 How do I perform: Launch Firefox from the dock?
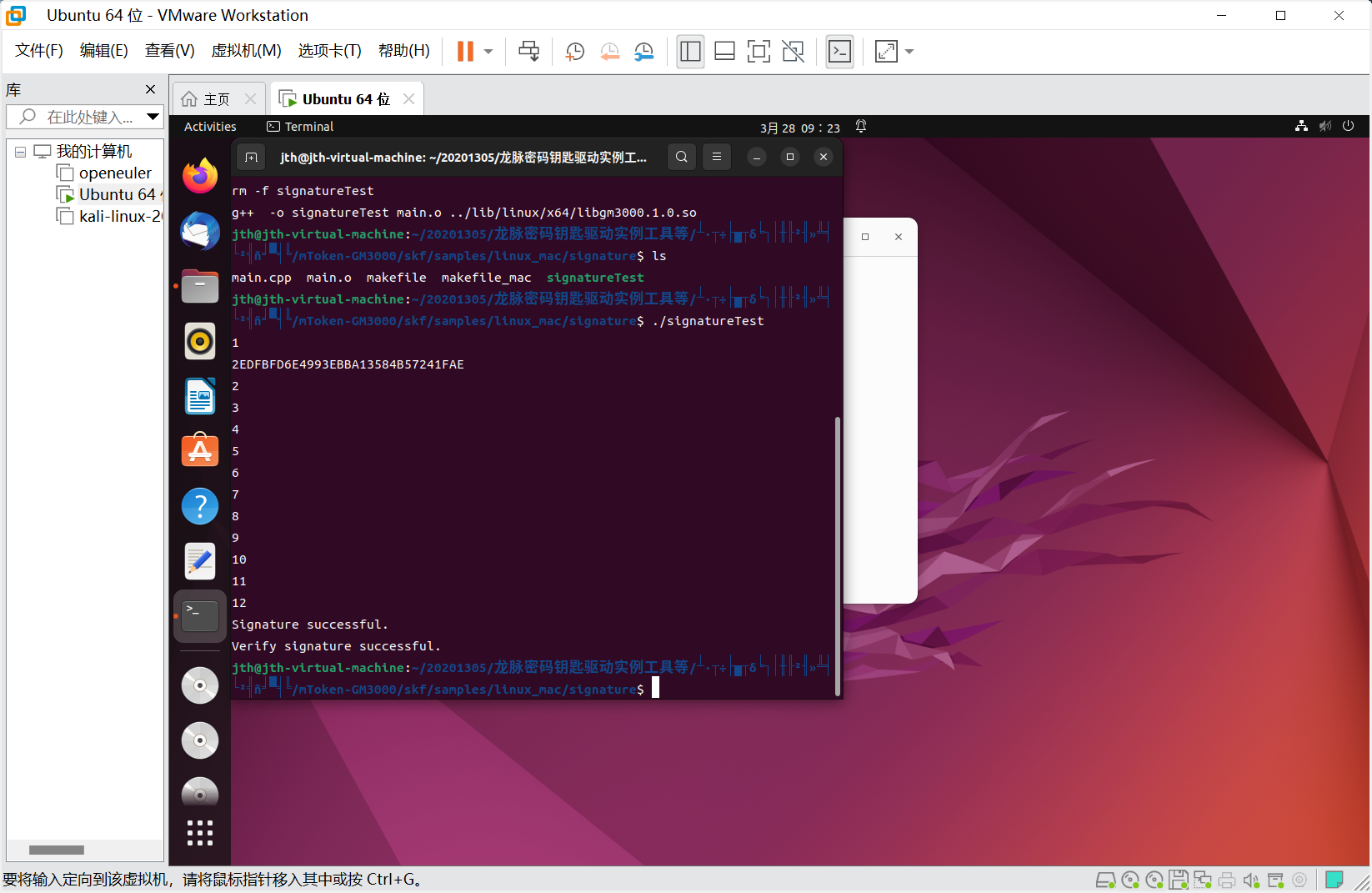[200, 176]
